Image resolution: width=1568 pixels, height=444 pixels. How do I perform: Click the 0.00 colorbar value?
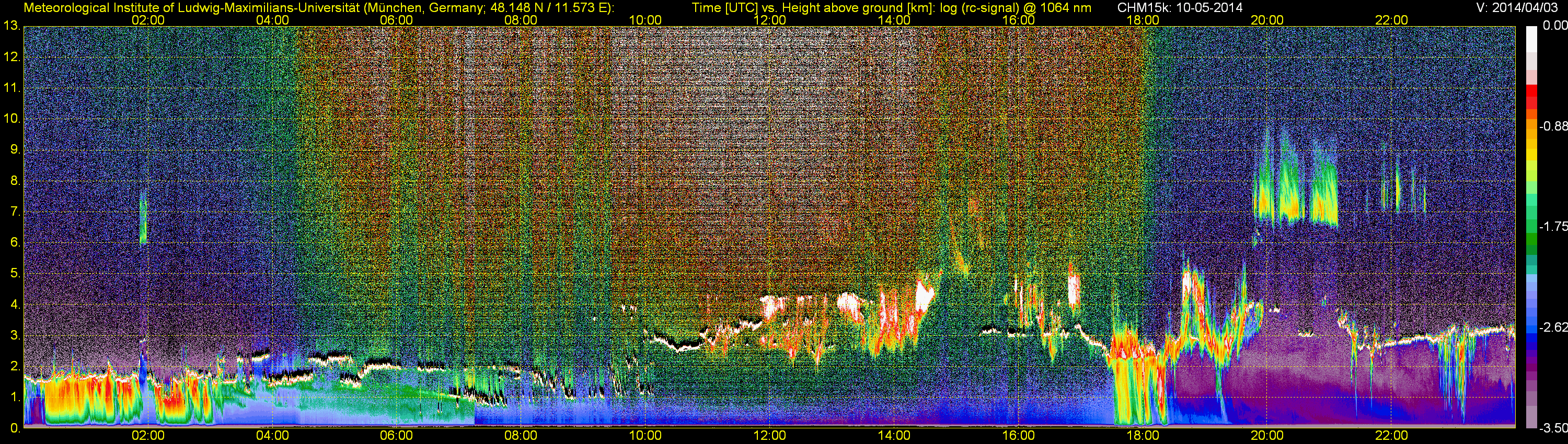tap(1555, 26)
